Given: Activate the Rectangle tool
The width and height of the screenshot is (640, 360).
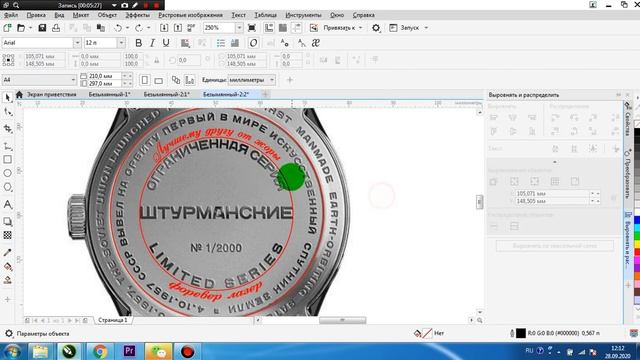Looking at the screenshot, I should [x=7, y=159].
